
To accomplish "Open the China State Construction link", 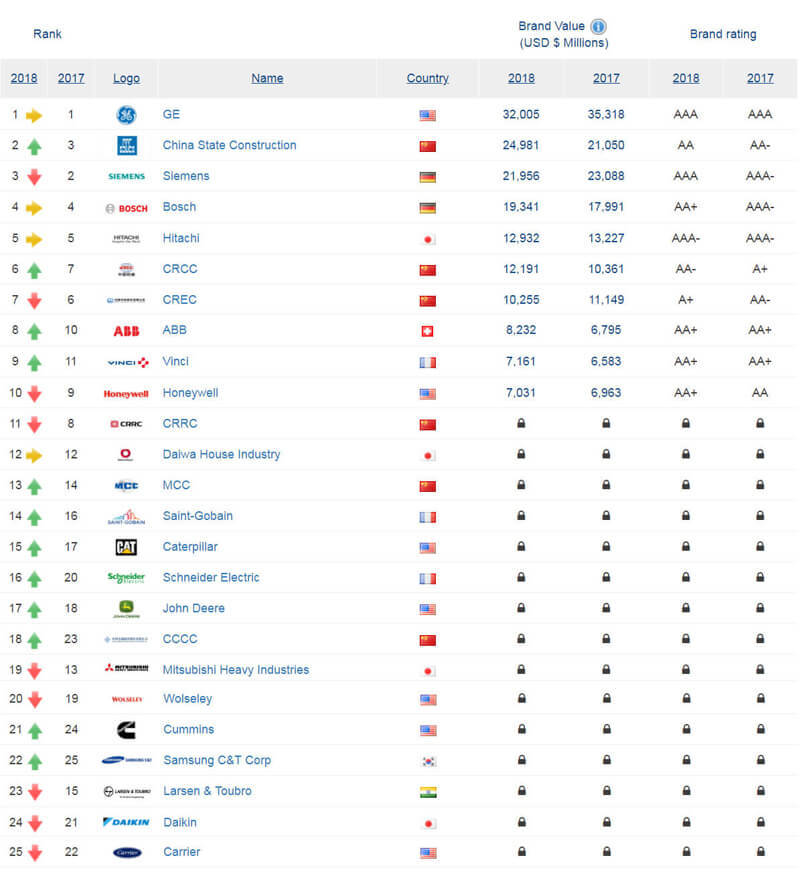I will click(230, 145).
